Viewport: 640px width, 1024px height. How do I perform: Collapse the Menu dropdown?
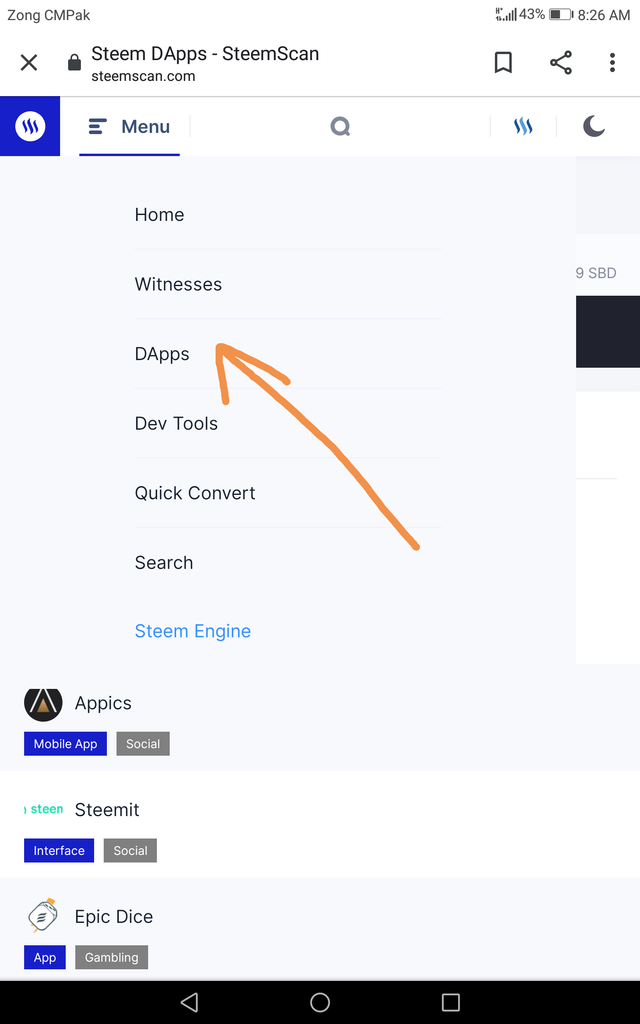coord(129,127)
